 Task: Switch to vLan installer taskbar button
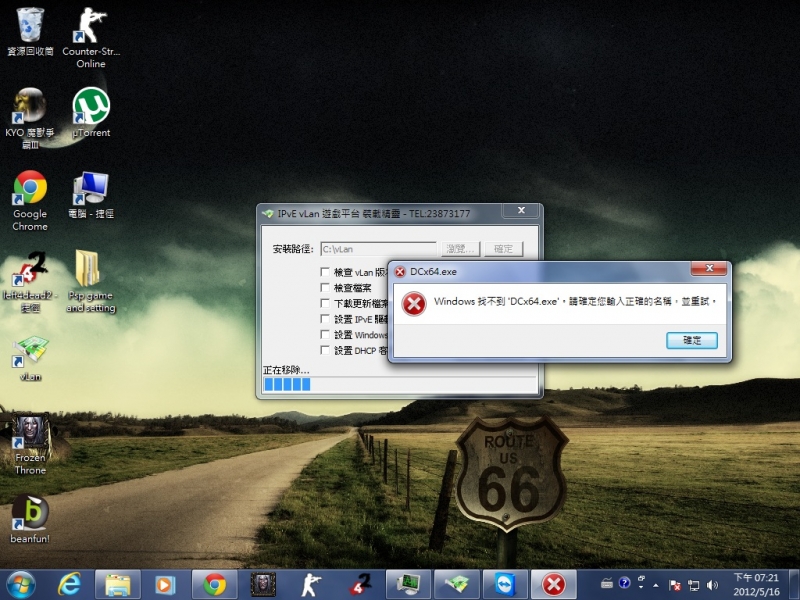(x=457, y=584)
